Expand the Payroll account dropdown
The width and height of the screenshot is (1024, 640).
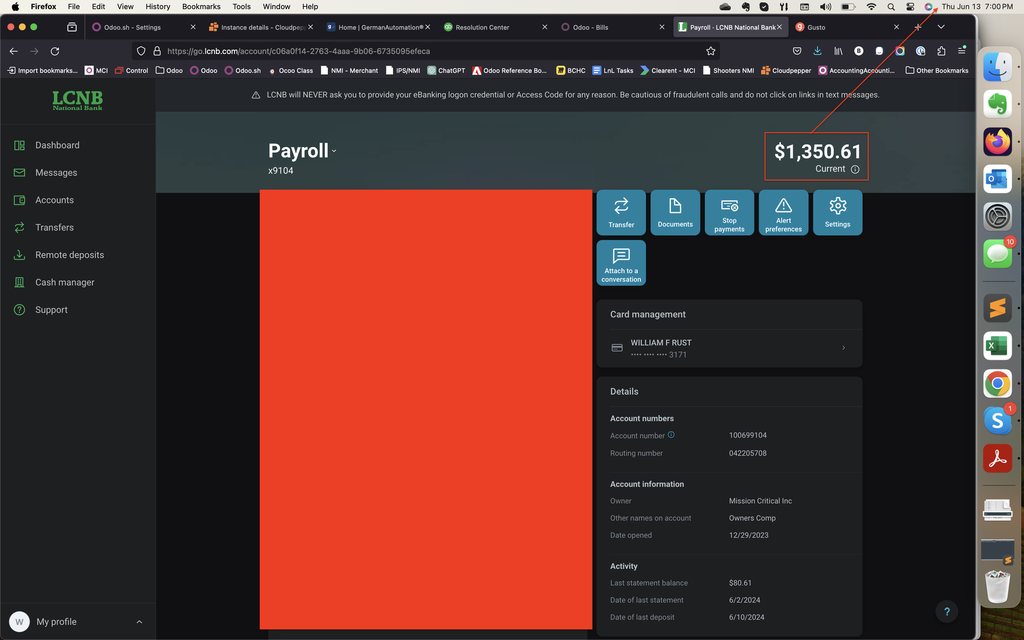tap(334, 152)
